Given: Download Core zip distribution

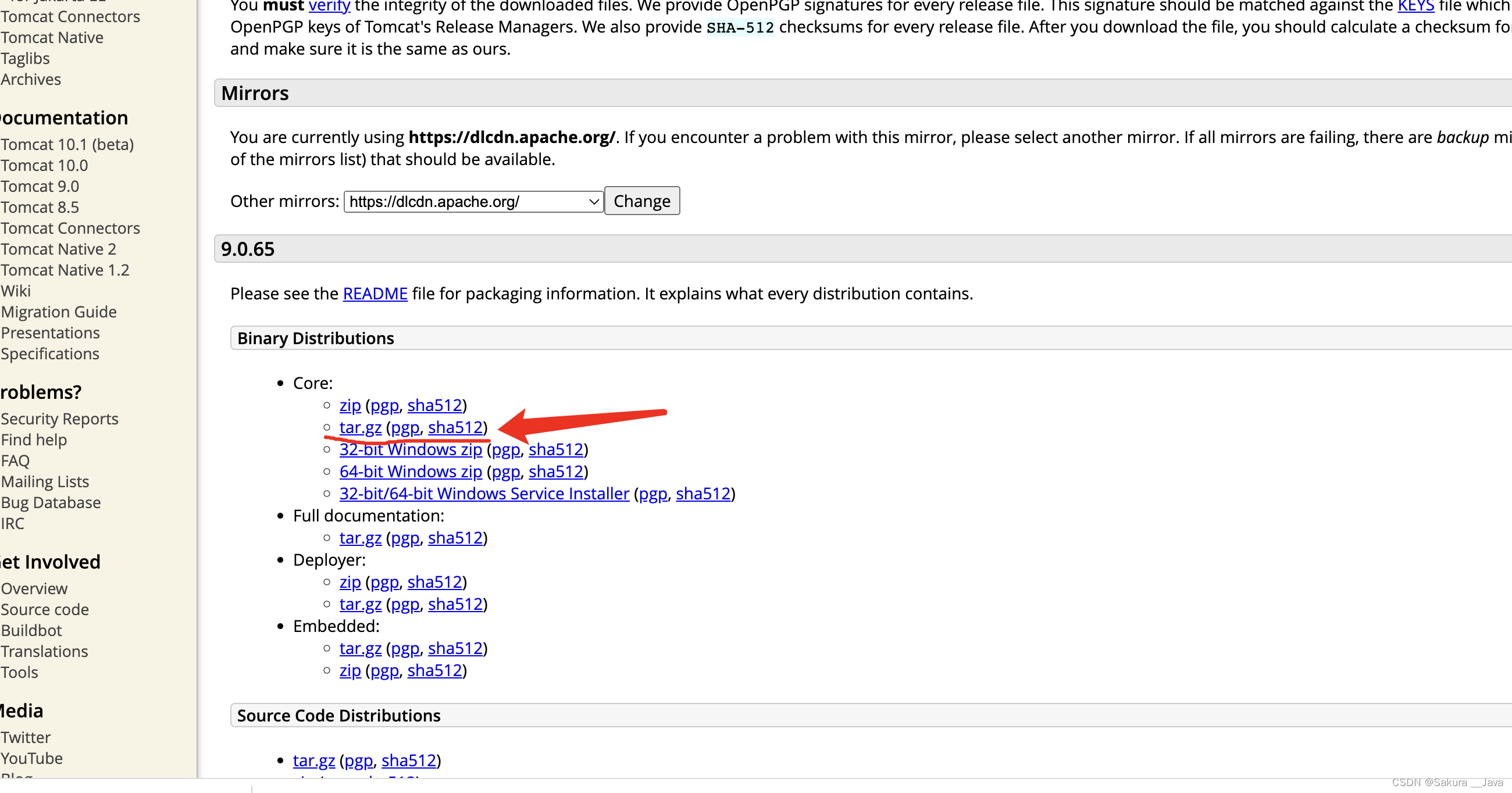Looking at the screenshot, I should coord(350,406).
